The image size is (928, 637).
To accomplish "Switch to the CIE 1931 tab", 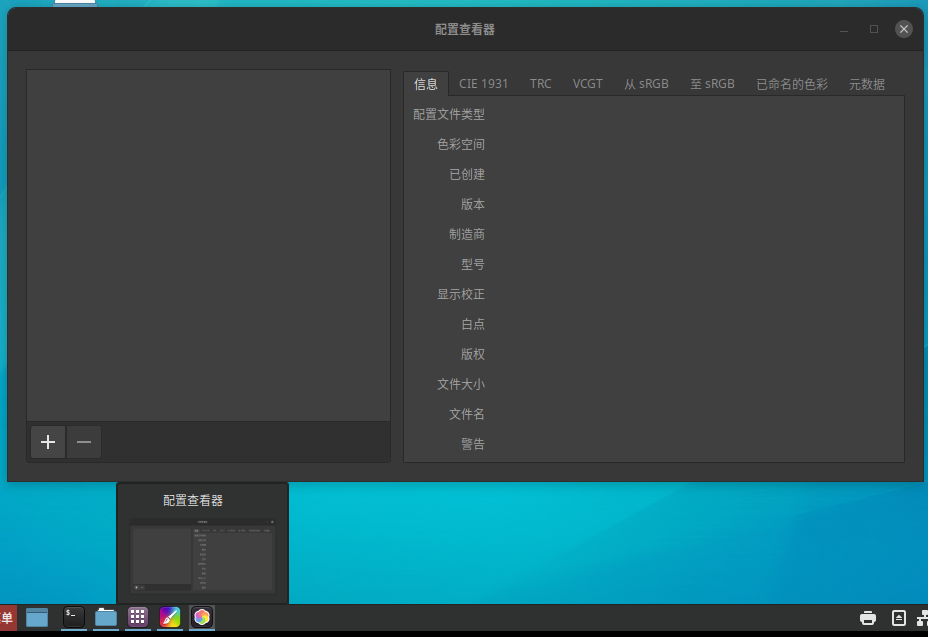I will [484, 84].
